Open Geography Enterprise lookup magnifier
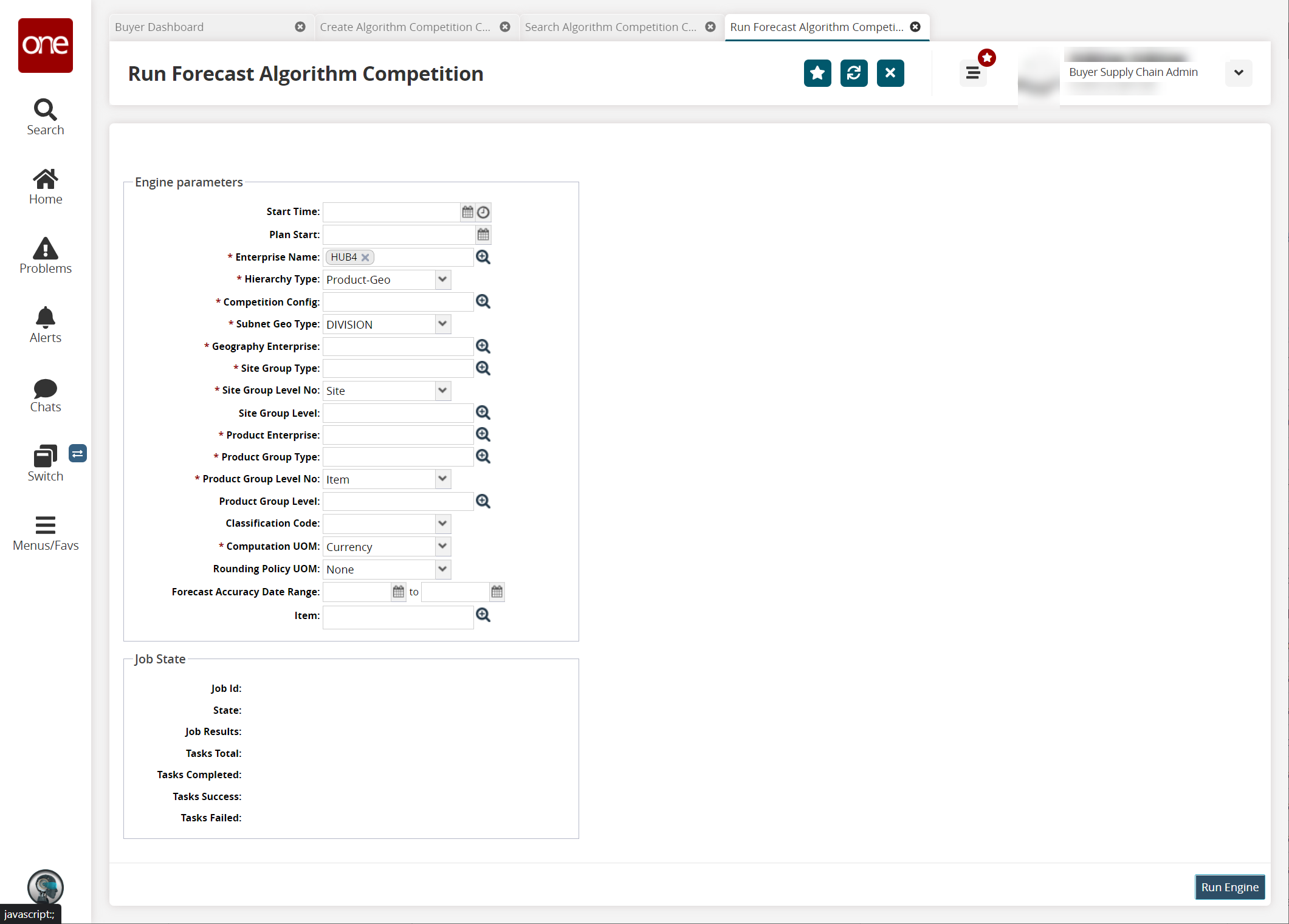This screenshot has height=924, width=1289. pyautogui.click(x=483, y=346)
